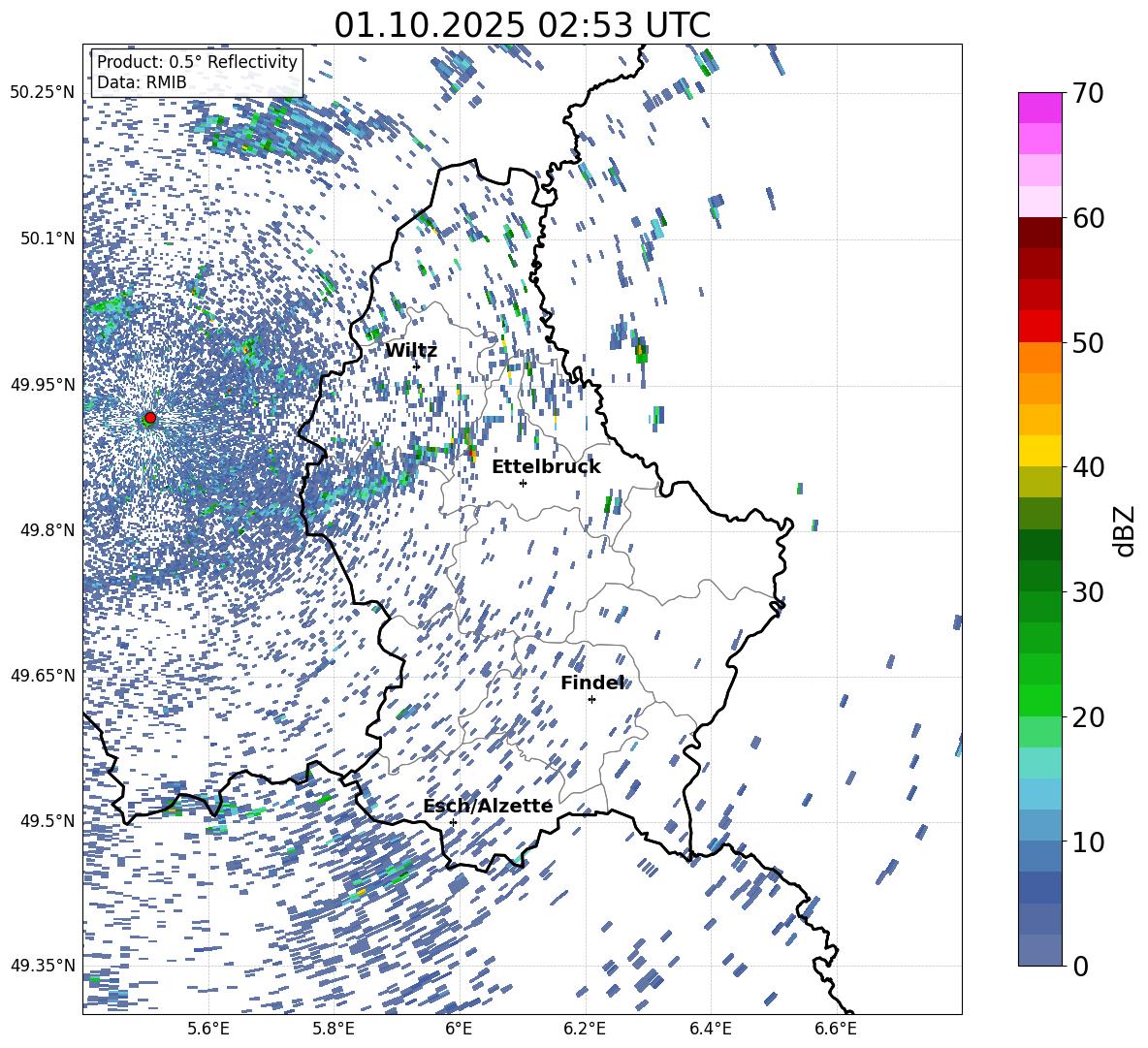The image size is (1148, 1048).
Task: Select the Esch/Alzette city label
Action: click(488, 807)
